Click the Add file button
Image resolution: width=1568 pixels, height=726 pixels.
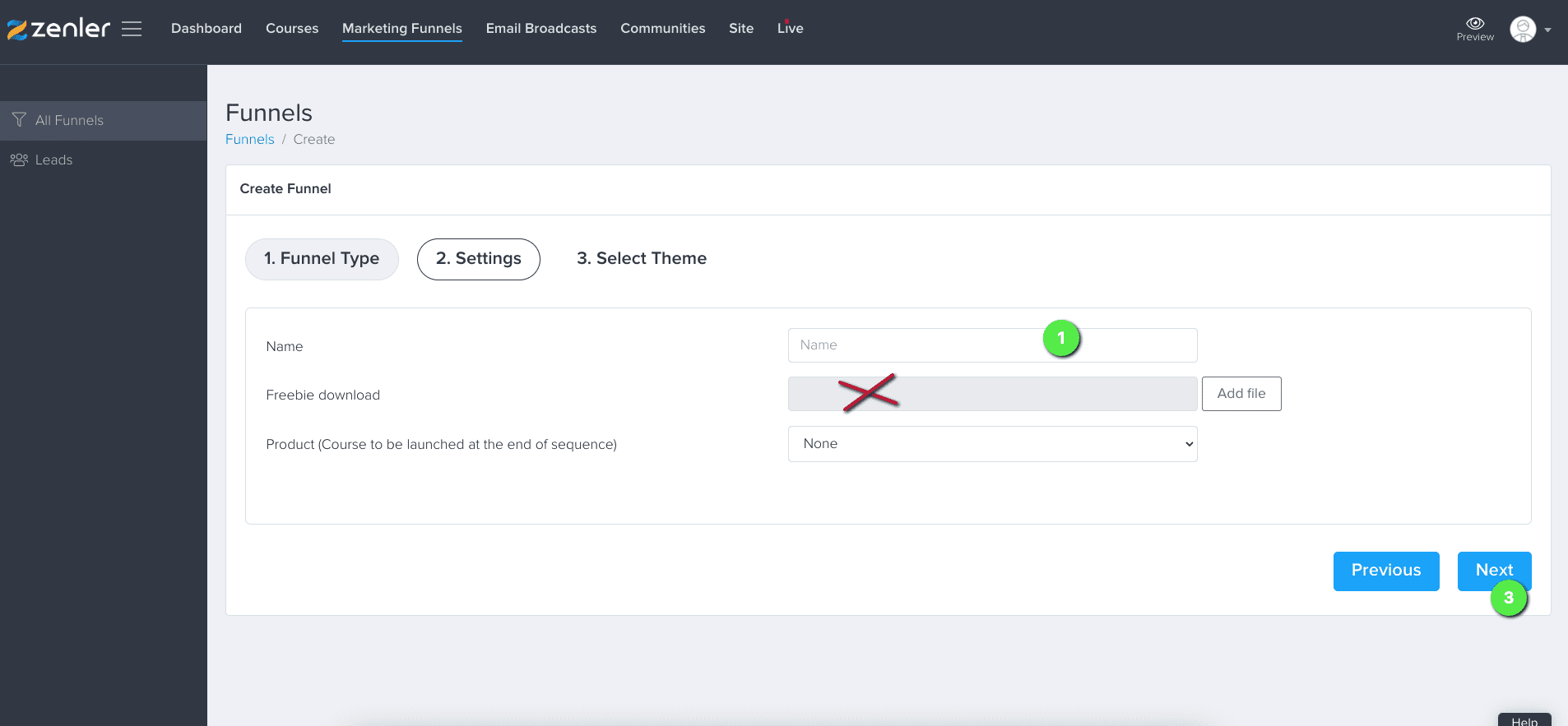coord(1241,394)
